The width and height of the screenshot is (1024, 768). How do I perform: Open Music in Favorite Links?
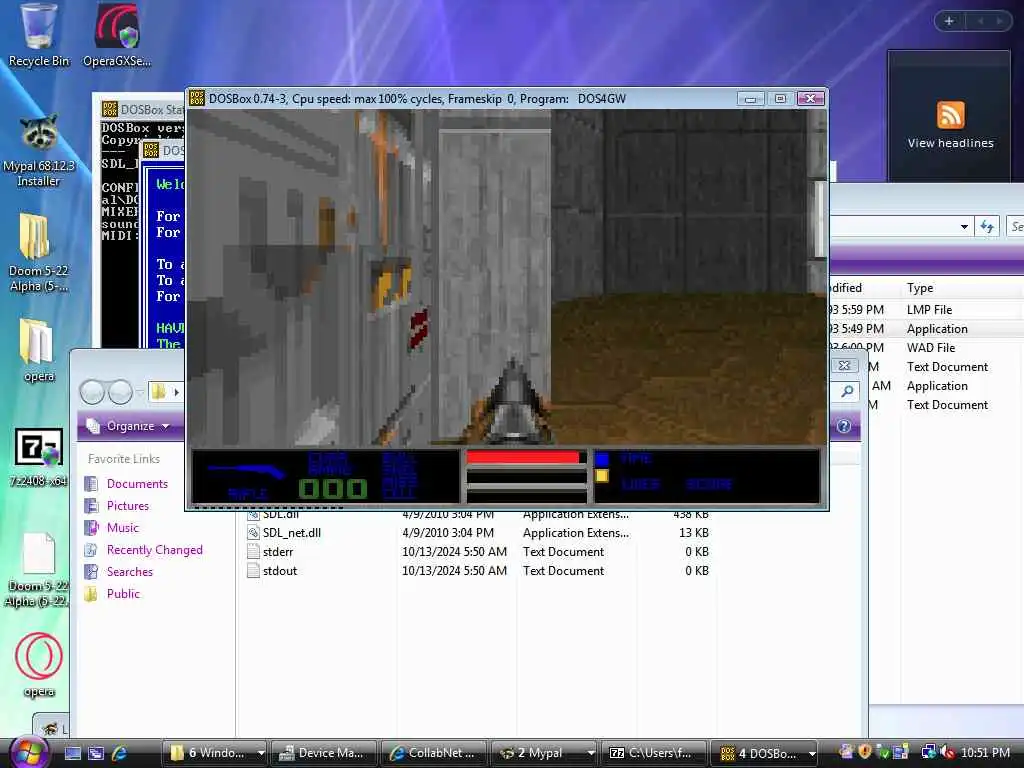(x=123, y=528)
